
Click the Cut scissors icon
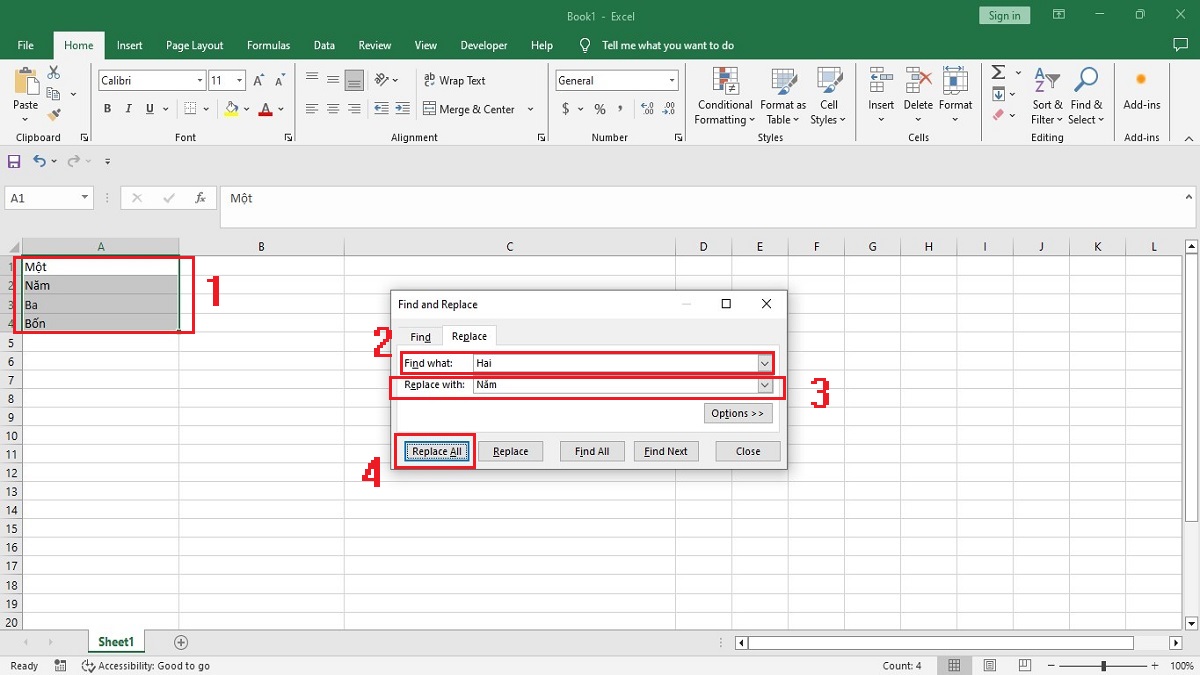pyautogui.click(x=54, y=73)
